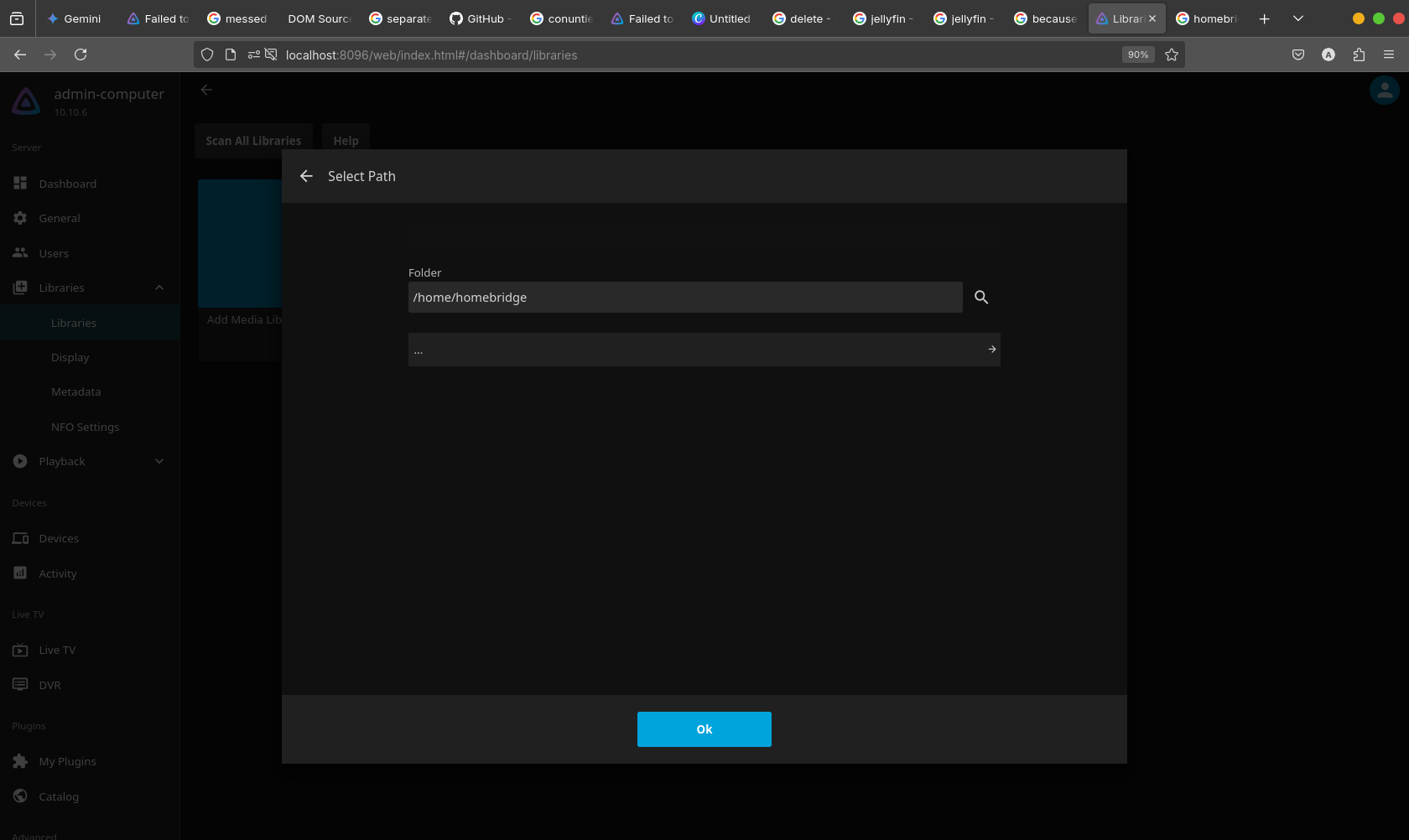
Task: Open the Firefox hamburger menu
Action: [1389, 54]
